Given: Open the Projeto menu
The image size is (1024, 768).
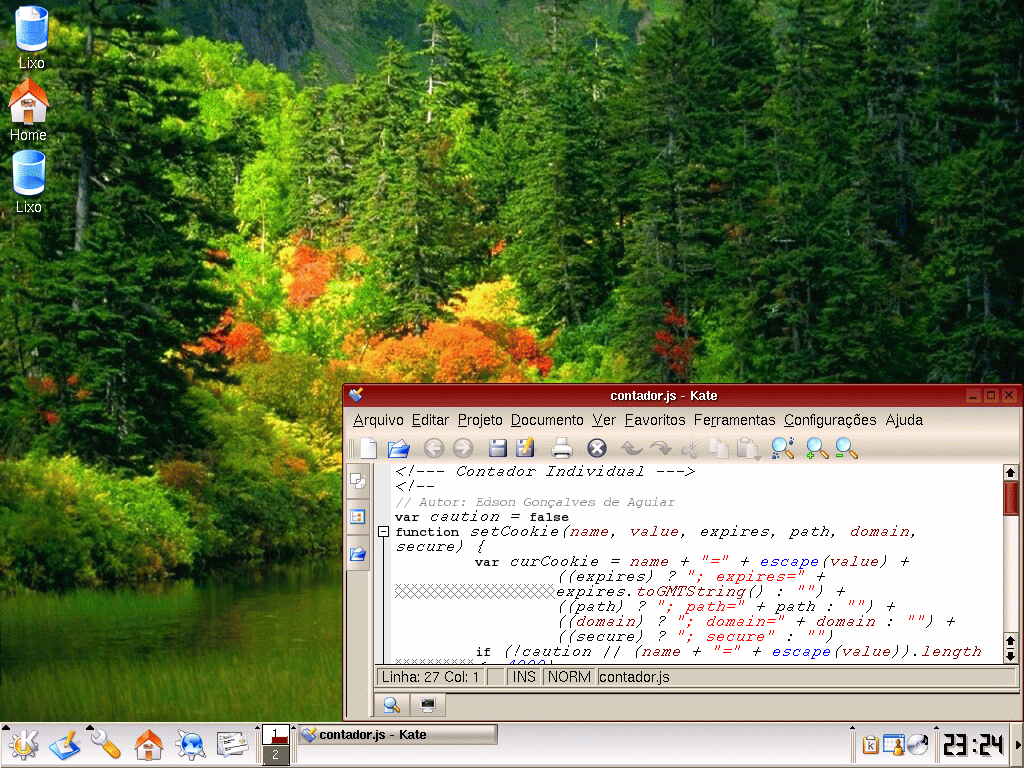Looking at the screenshot, I should pos(480,420).
